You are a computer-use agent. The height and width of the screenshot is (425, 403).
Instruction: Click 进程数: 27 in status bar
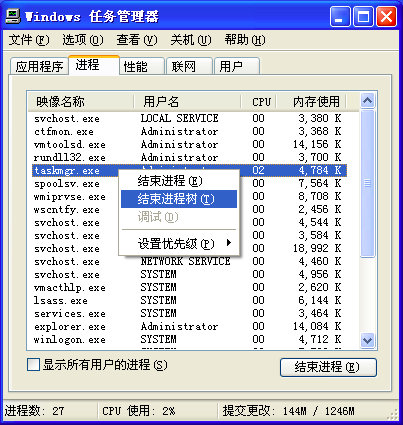[x=34, y=411]
